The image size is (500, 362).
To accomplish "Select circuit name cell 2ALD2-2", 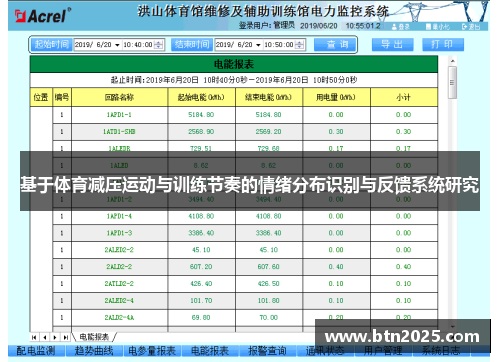I will click(x=119, y=267).
